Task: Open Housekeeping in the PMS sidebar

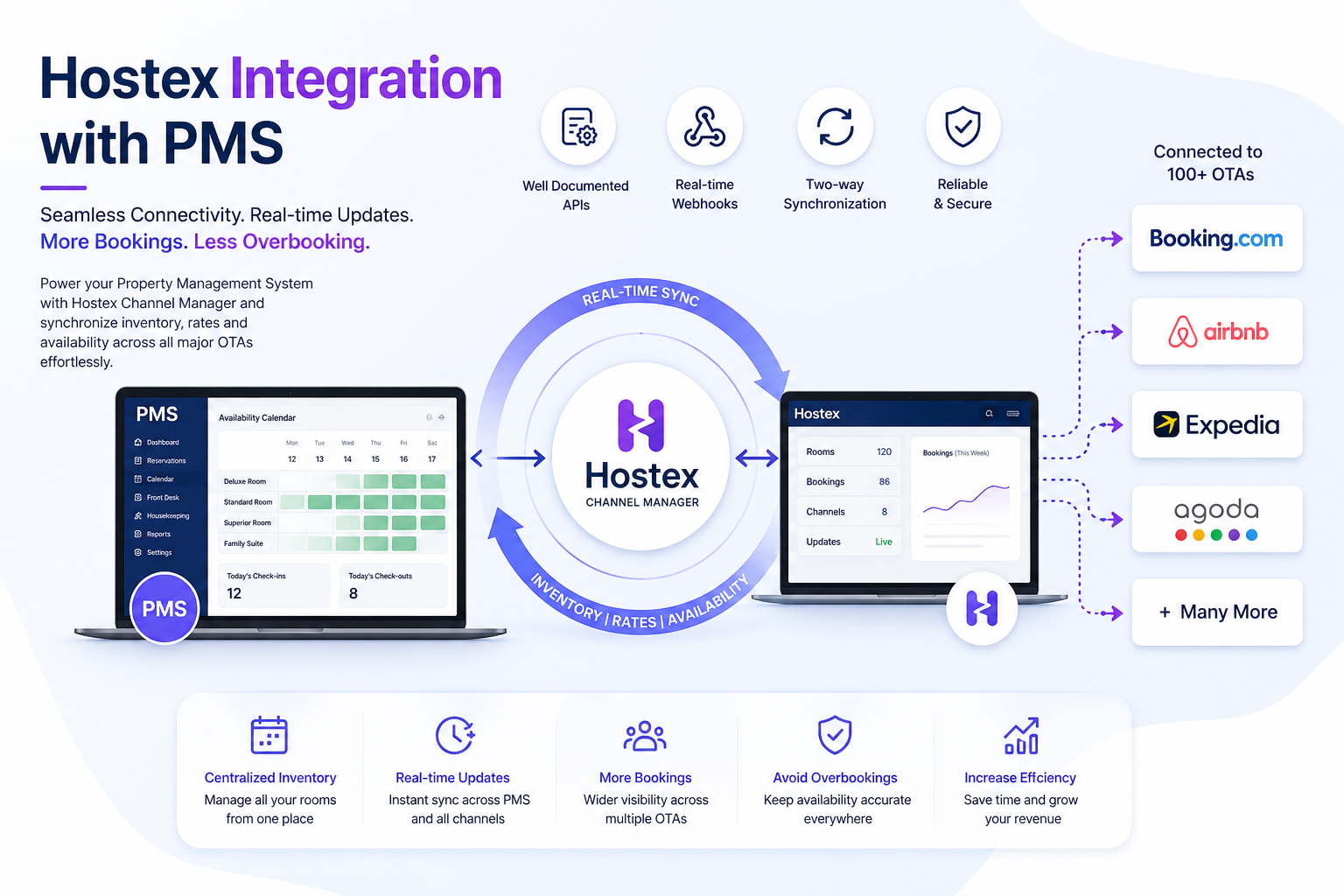Action: click(167, 516)
